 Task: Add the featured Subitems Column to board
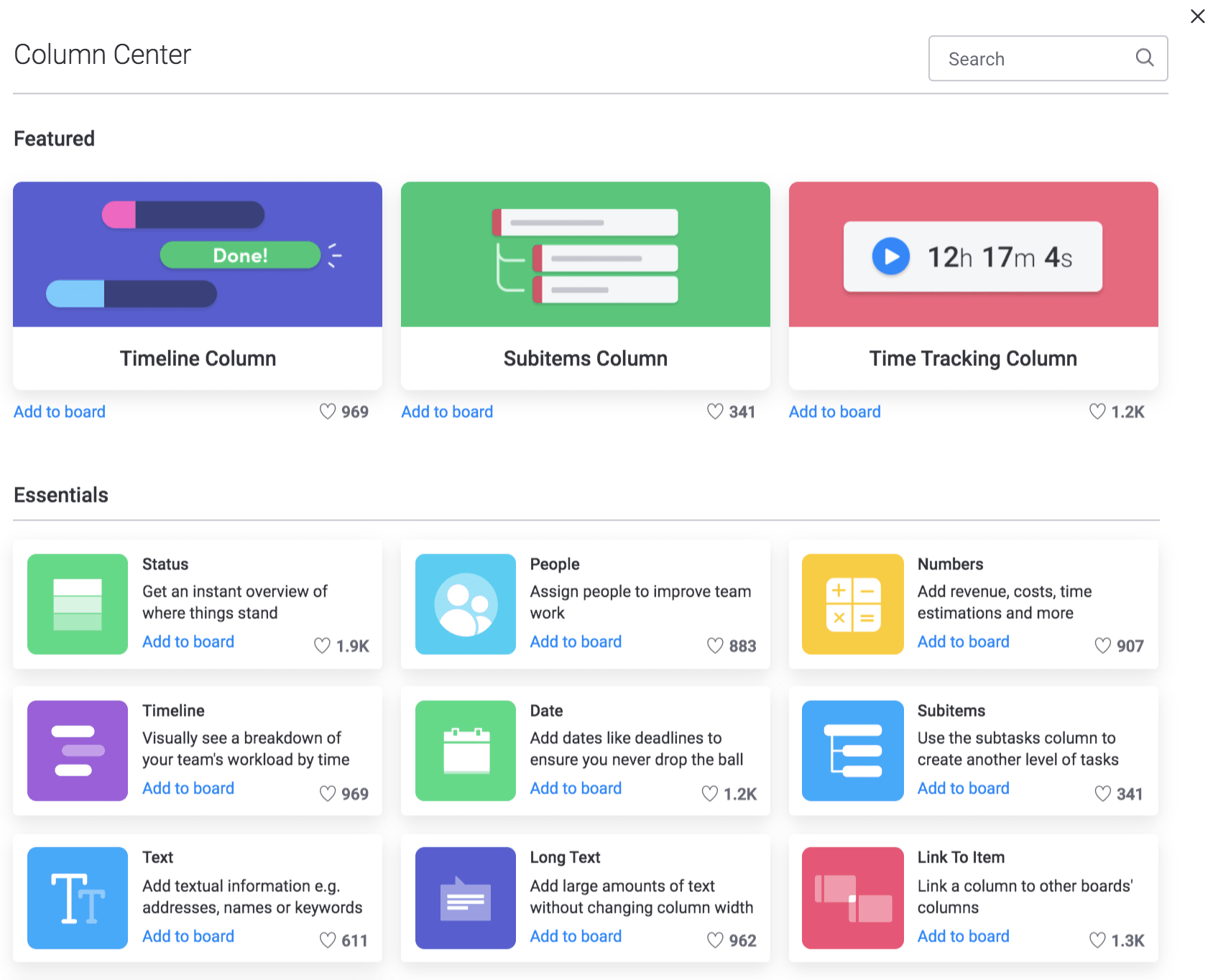[447, 412]
